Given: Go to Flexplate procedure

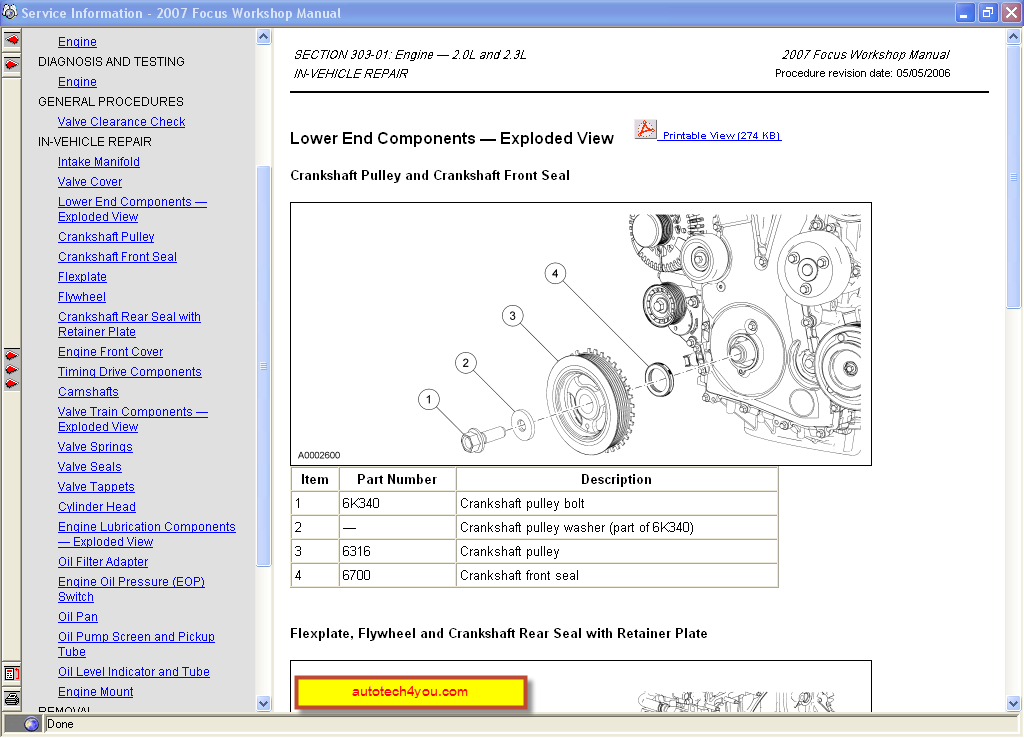Looking at the screenshot, I should pyautogui.click(x=82, y=277).
